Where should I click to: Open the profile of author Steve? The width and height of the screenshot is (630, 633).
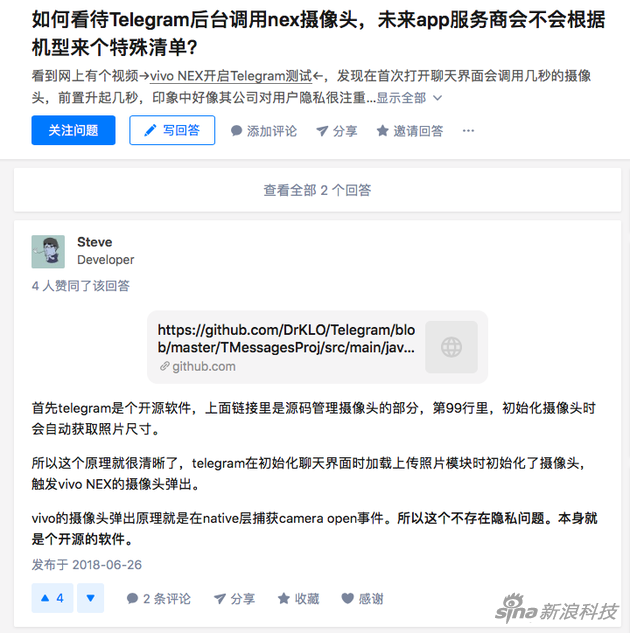(94, 242)
